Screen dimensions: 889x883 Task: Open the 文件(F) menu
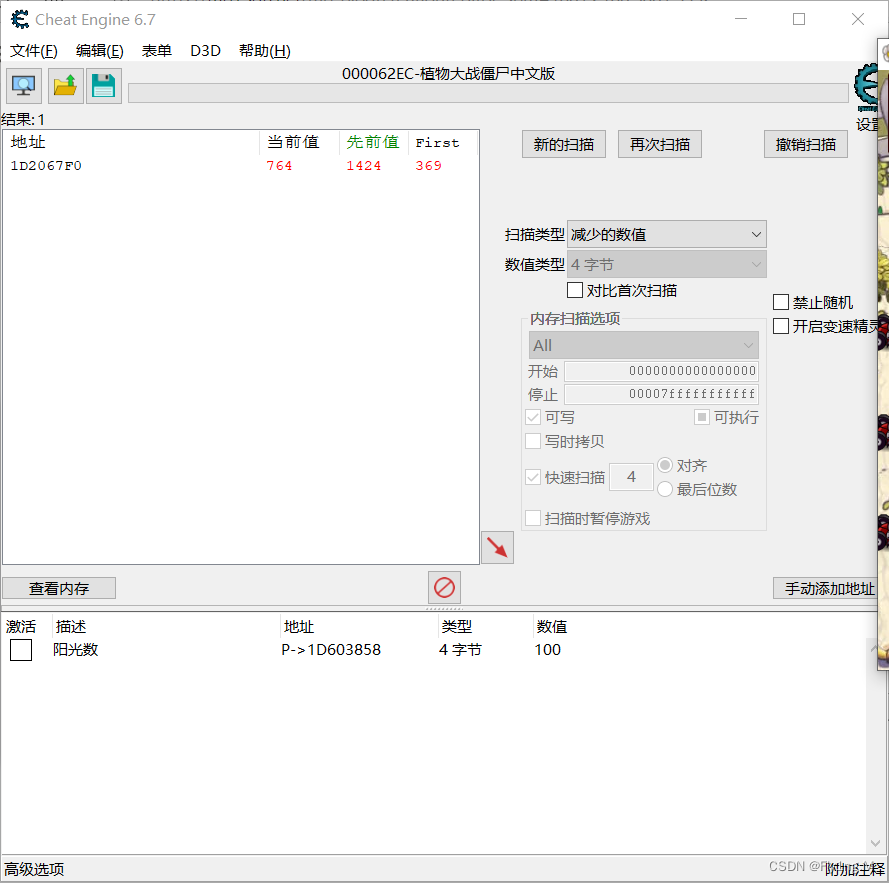click(x=33, y=51)
